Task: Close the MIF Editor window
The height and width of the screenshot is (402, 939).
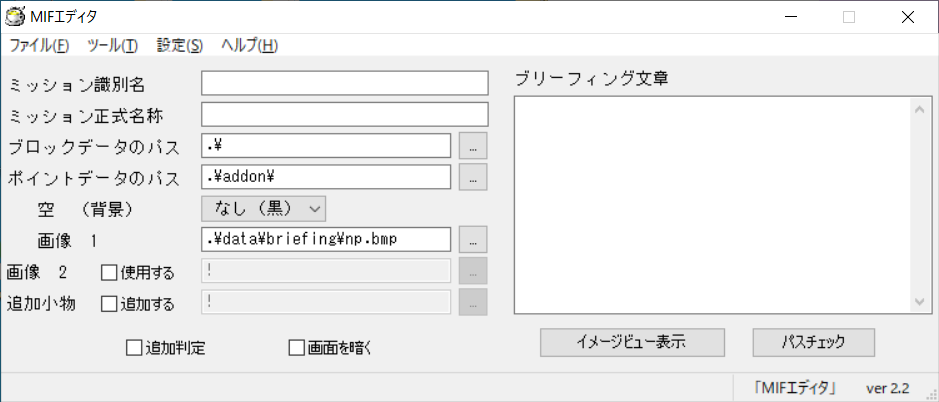Action: tap(907, 17)
